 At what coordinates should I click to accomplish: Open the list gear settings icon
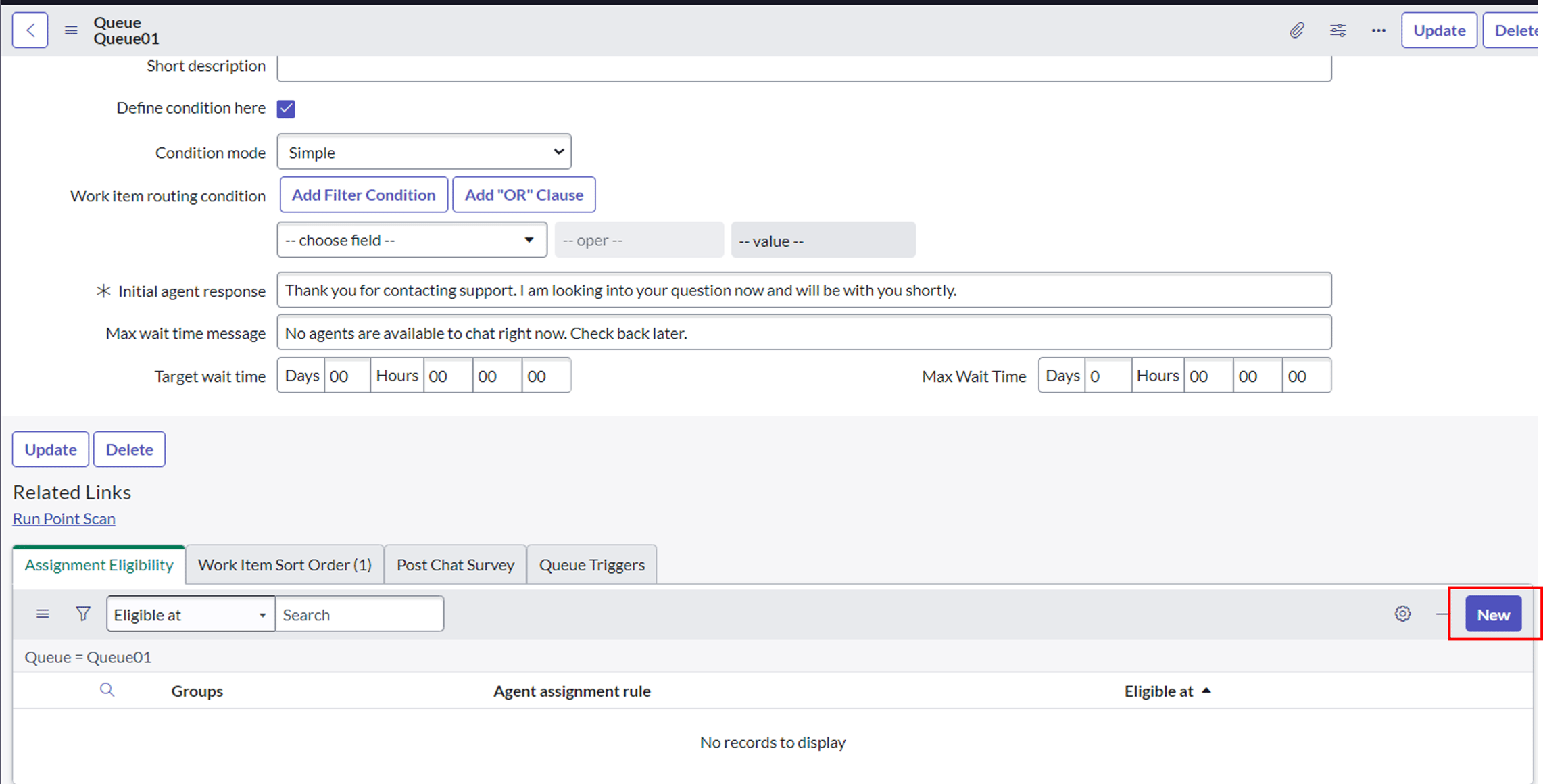(1402, 614)
